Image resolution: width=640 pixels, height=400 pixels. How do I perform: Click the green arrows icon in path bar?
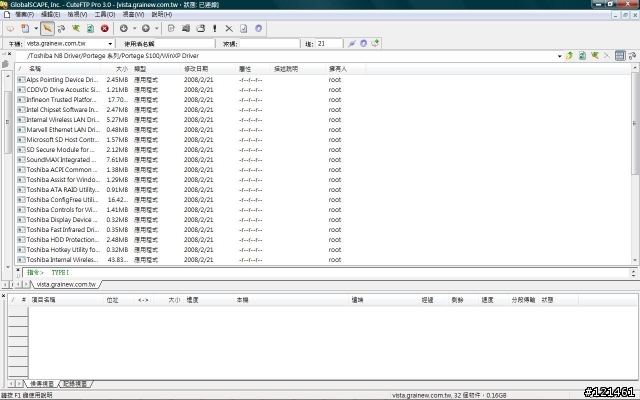click(595, 56)
